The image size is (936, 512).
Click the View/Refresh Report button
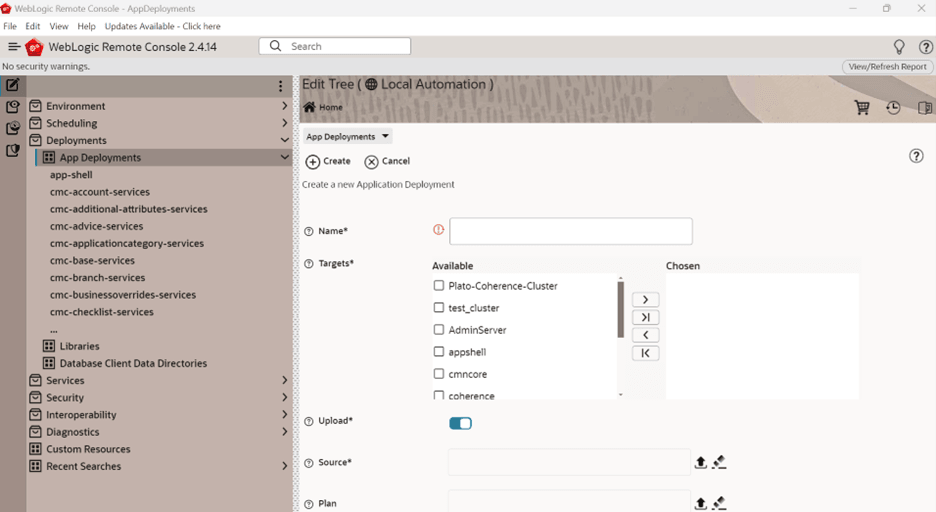[x=888, y=67]
